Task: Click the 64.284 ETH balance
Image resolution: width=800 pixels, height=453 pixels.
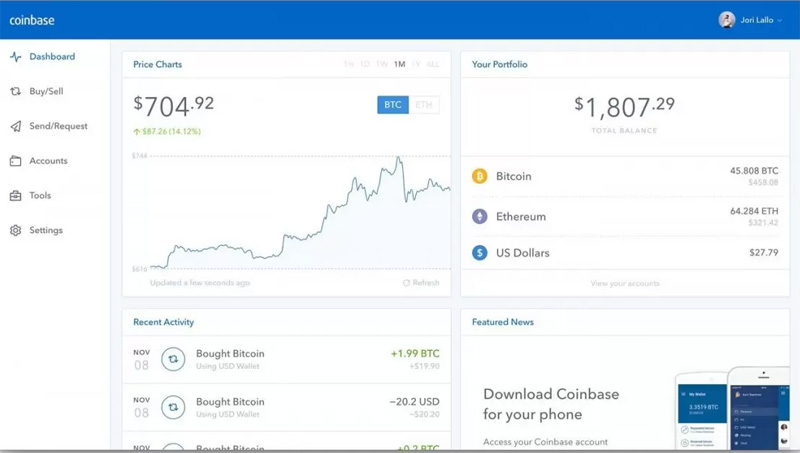Action: click(x=754, y=211)
